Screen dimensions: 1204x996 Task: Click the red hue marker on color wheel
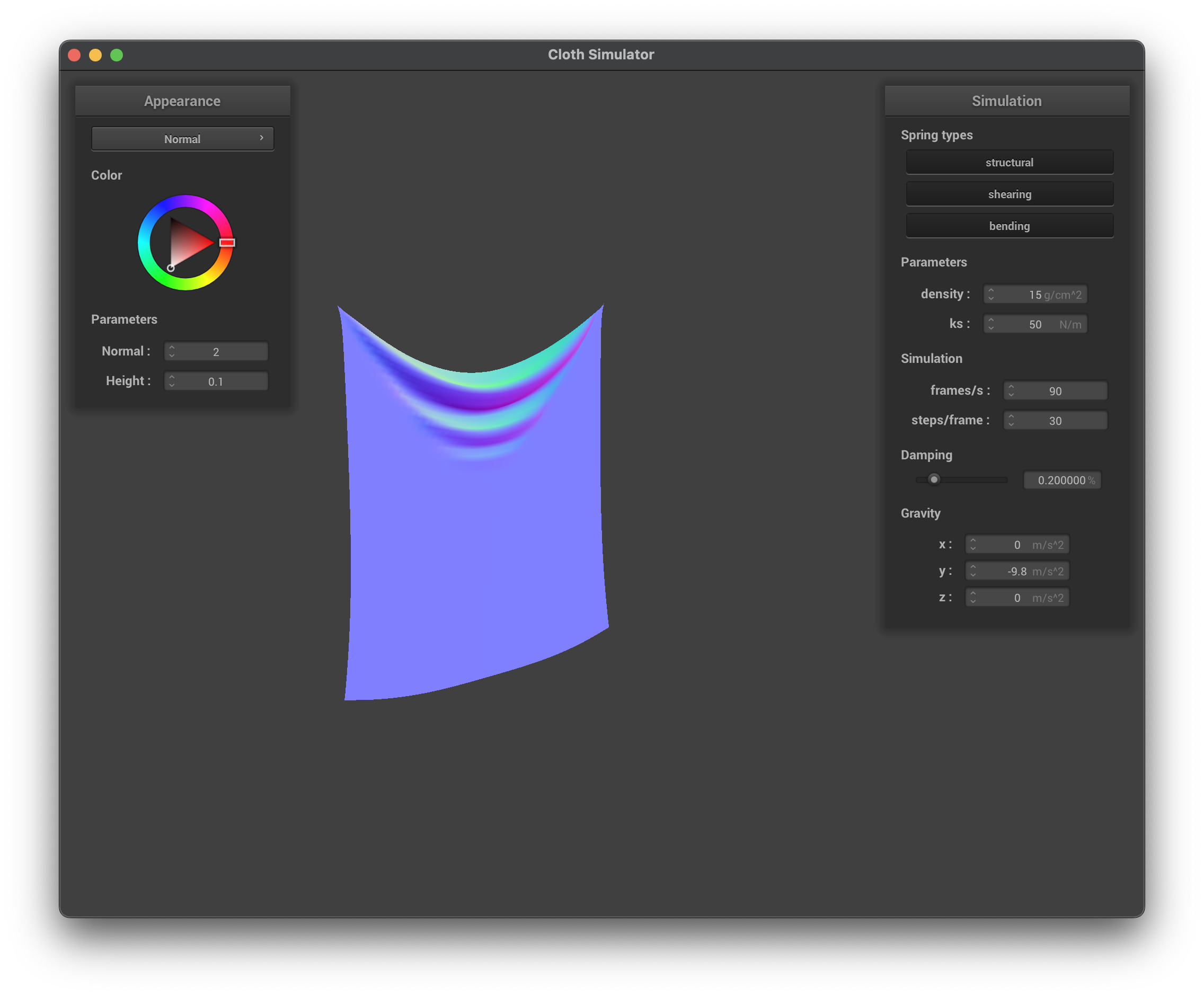[x=227, y=243]
